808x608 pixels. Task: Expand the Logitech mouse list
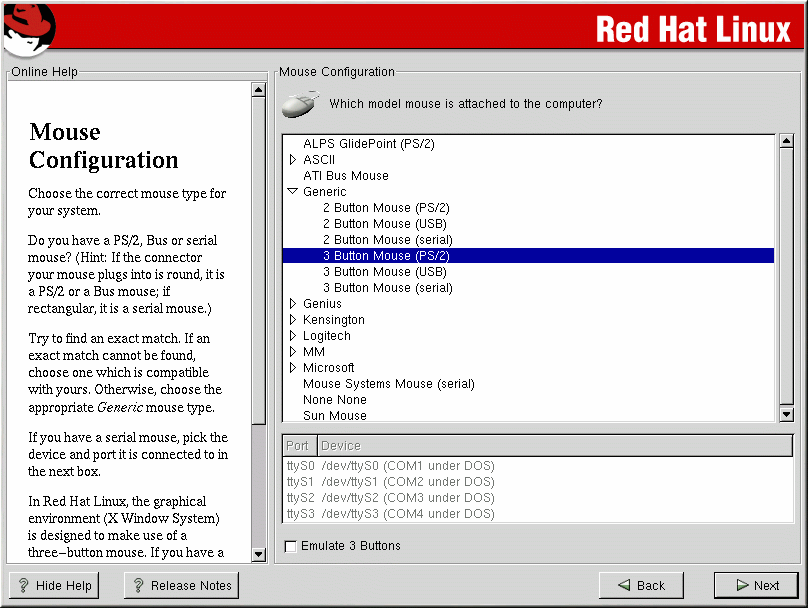(x=293, y=336)
